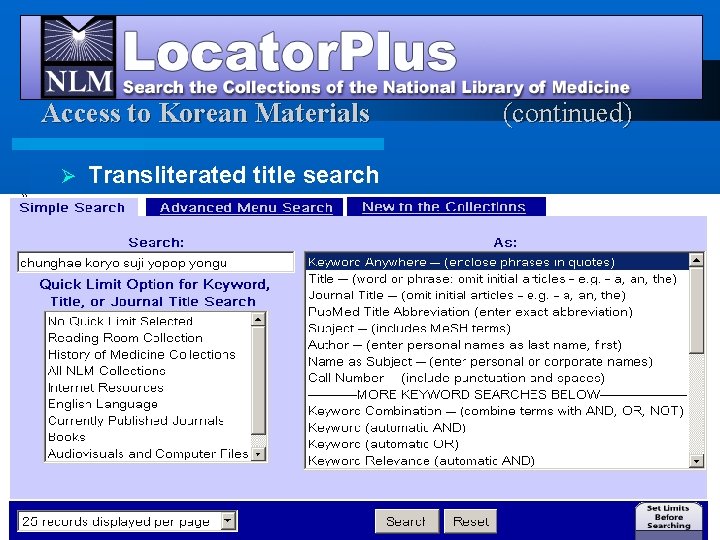
Task: Select Subject includes MeSH terms option
Action: click(497, 328)
